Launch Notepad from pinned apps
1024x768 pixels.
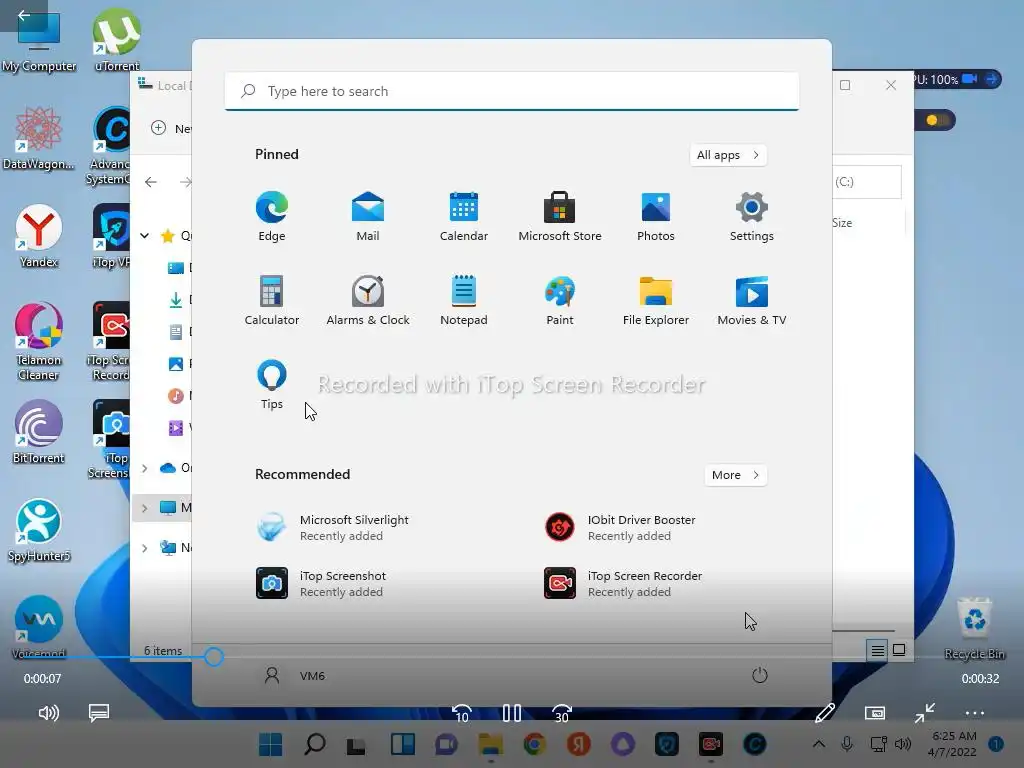(464, 300)
